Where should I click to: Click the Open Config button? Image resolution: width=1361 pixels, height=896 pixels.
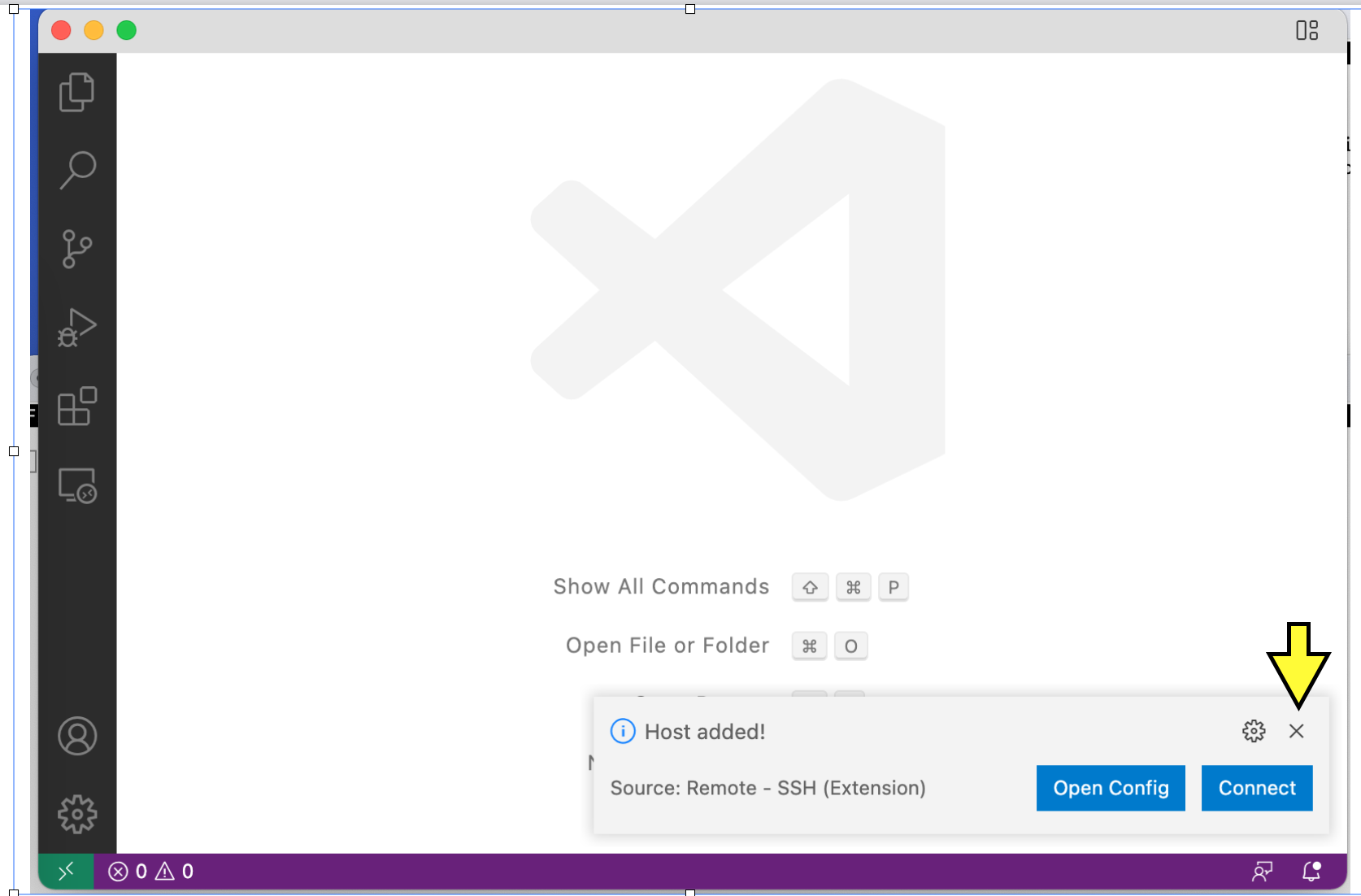tap(1110, 788)
